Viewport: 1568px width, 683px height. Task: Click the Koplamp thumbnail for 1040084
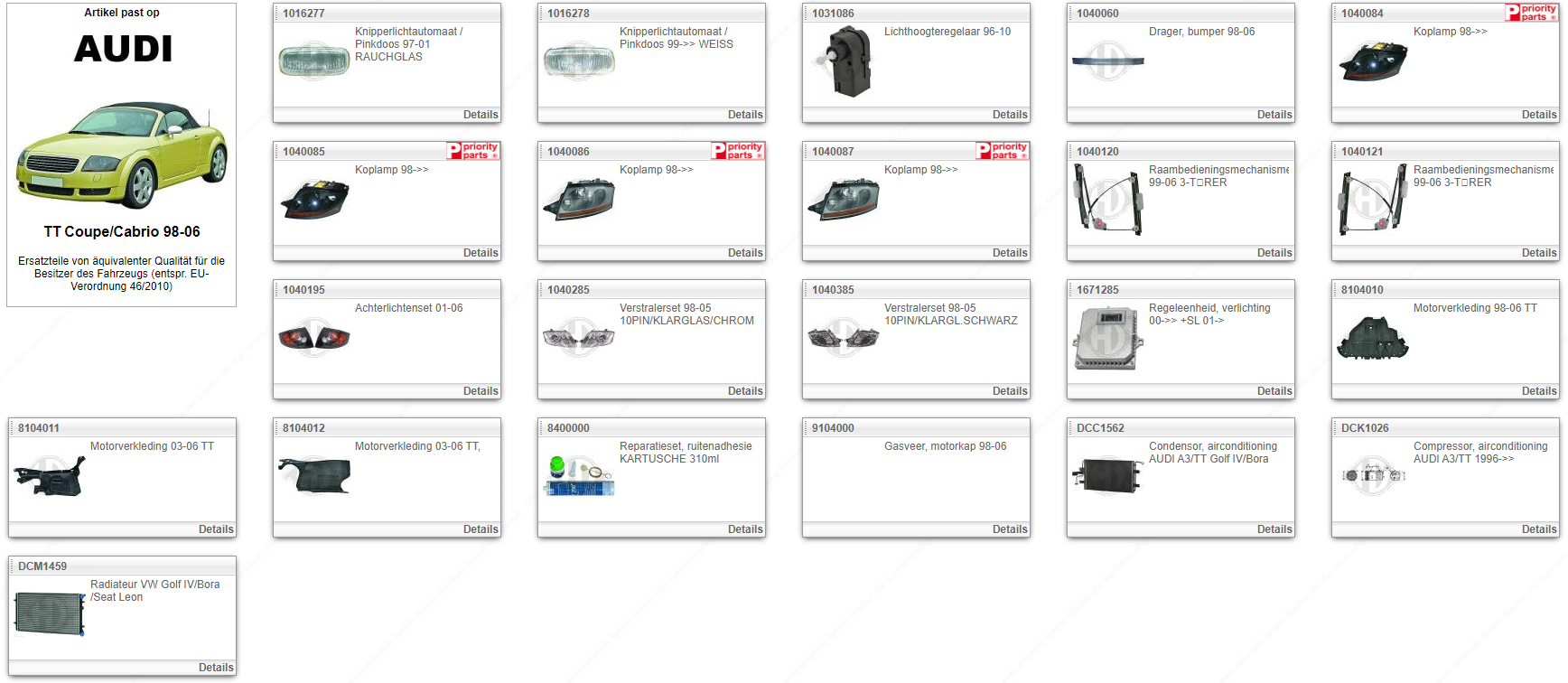1372,61
